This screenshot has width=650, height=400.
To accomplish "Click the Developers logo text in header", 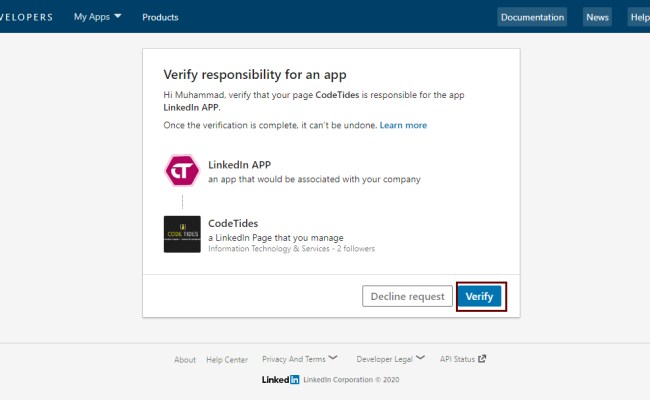I will pyautogui.click(x=27, y=17).
